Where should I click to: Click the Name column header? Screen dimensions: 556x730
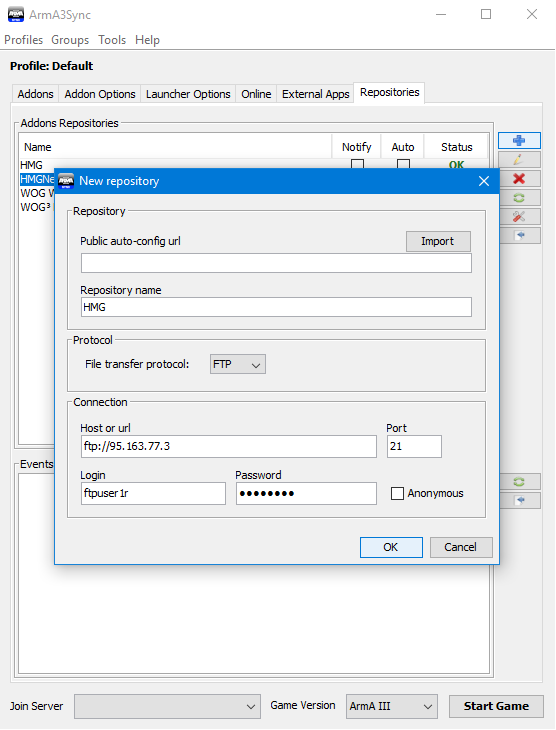click(x=176, y=147)
